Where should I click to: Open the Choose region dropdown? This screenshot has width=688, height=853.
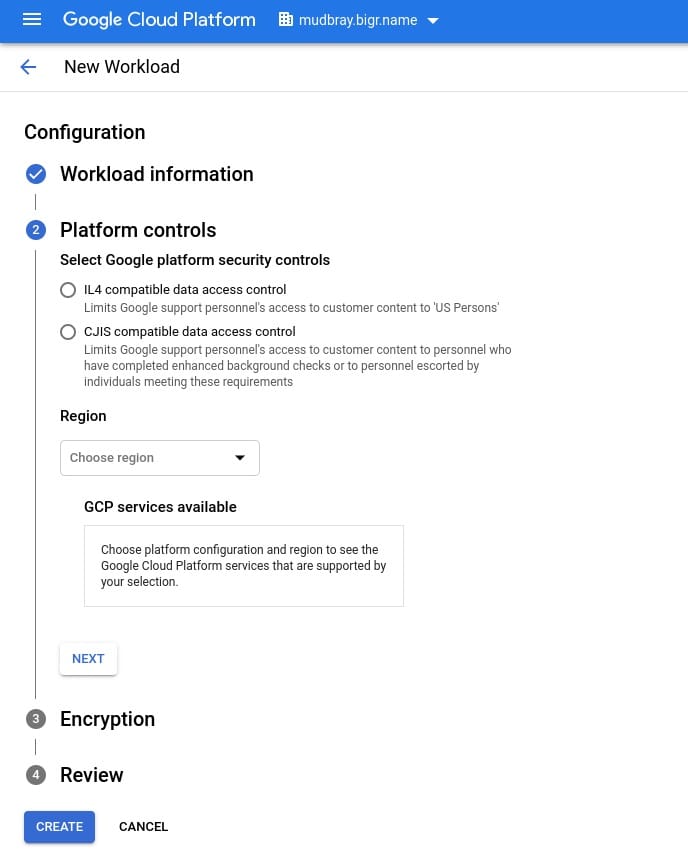[x=160, y=458]
